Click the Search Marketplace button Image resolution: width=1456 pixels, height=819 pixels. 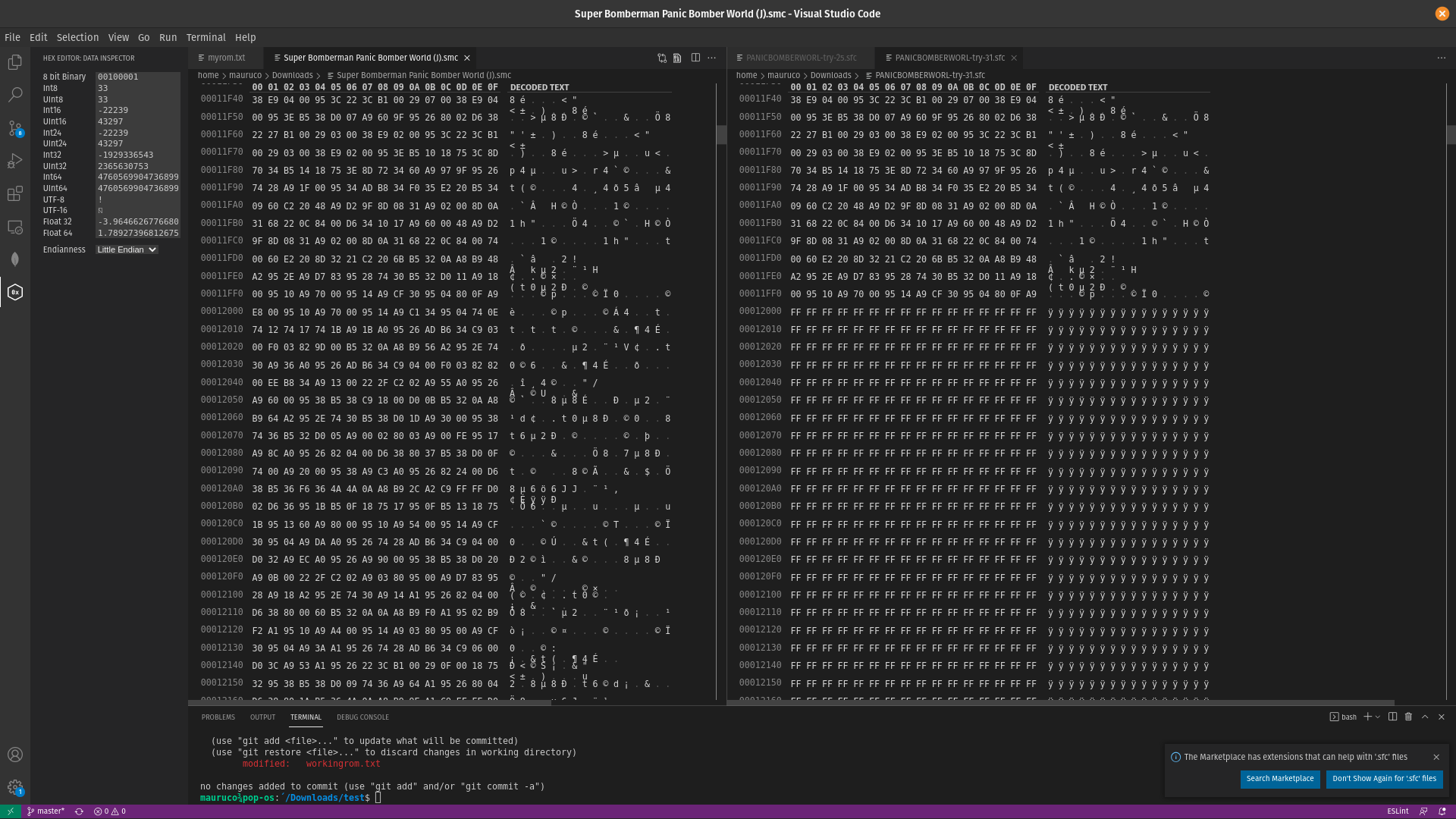point(1279,779)
